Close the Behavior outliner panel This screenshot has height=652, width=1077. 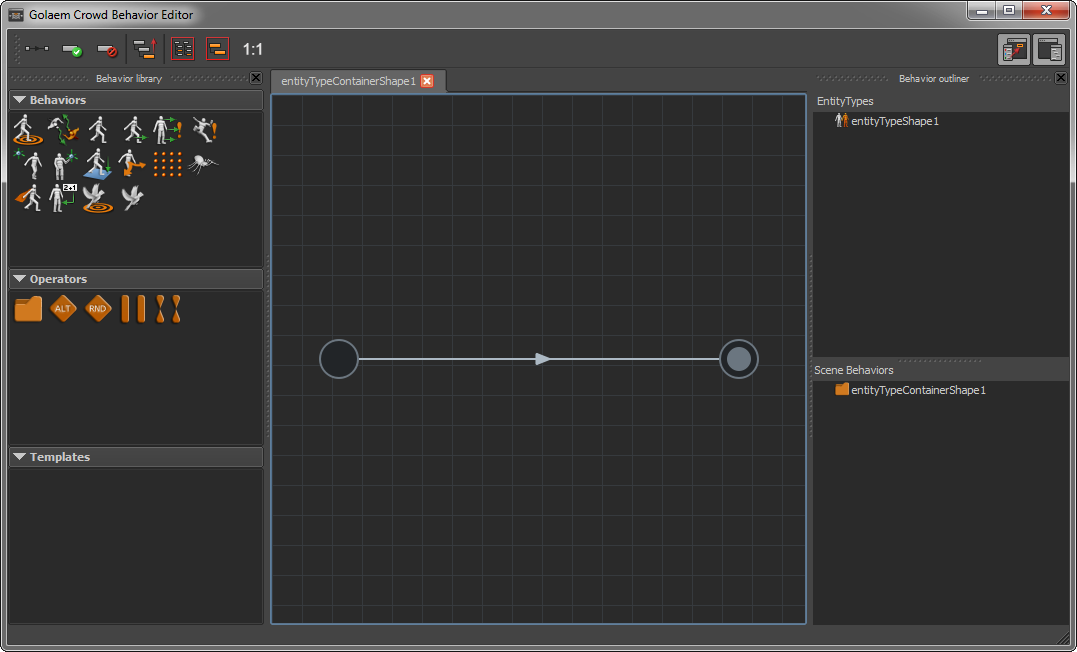coord(1061,78)
